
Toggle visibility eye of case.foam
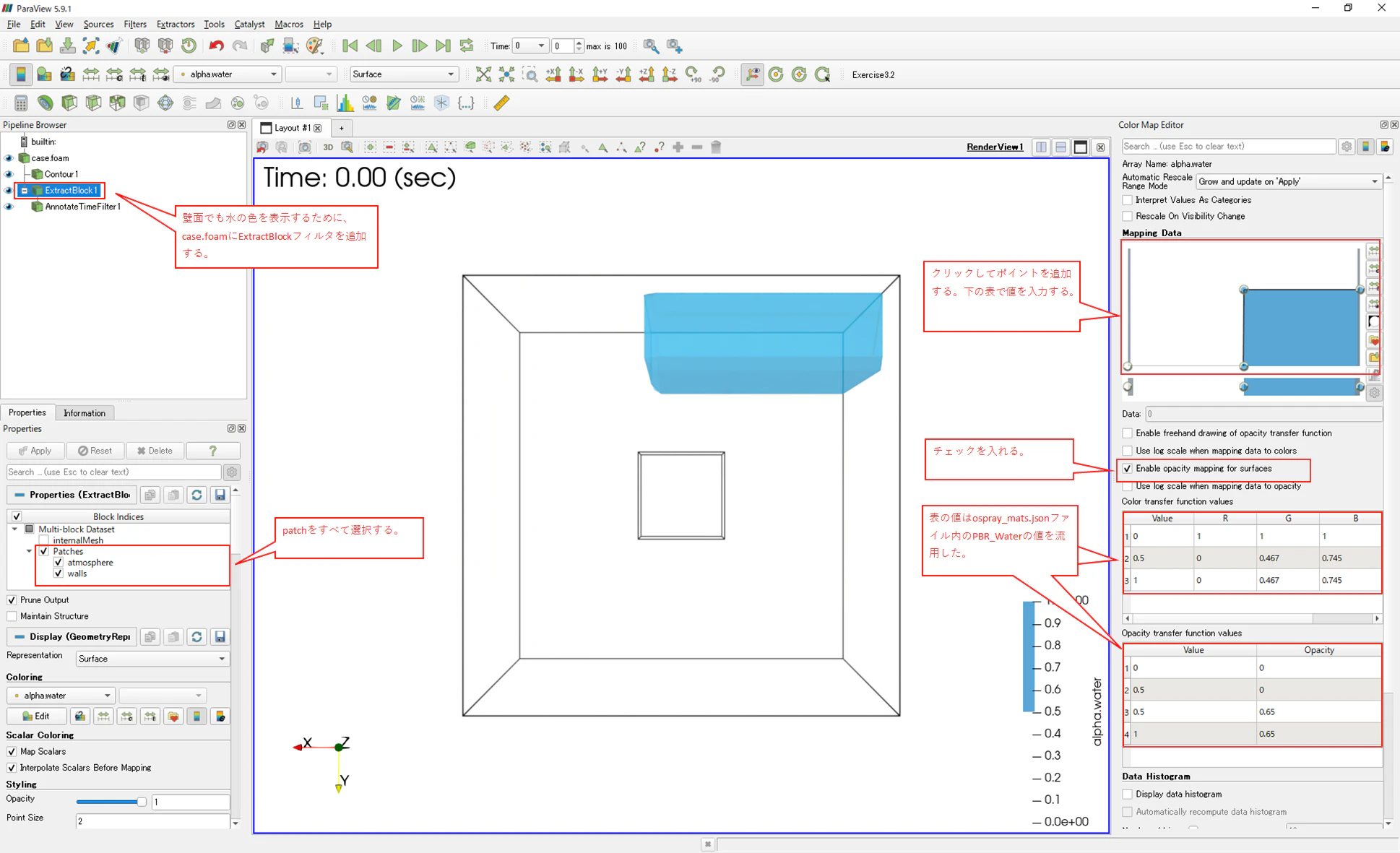(x=9, y=158)
